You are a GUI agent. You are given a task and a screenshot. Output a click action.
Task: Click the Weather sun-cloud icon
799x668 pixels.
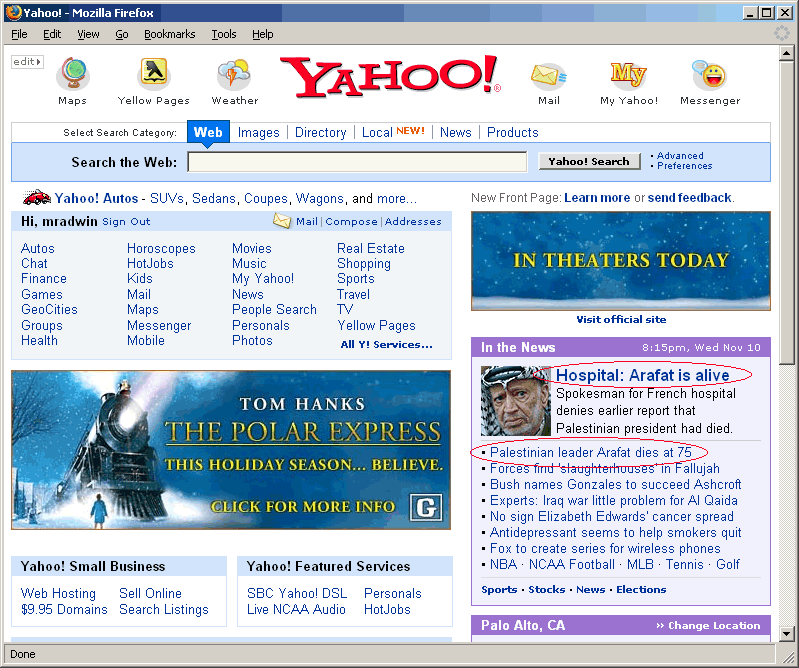tap(234, 75)
